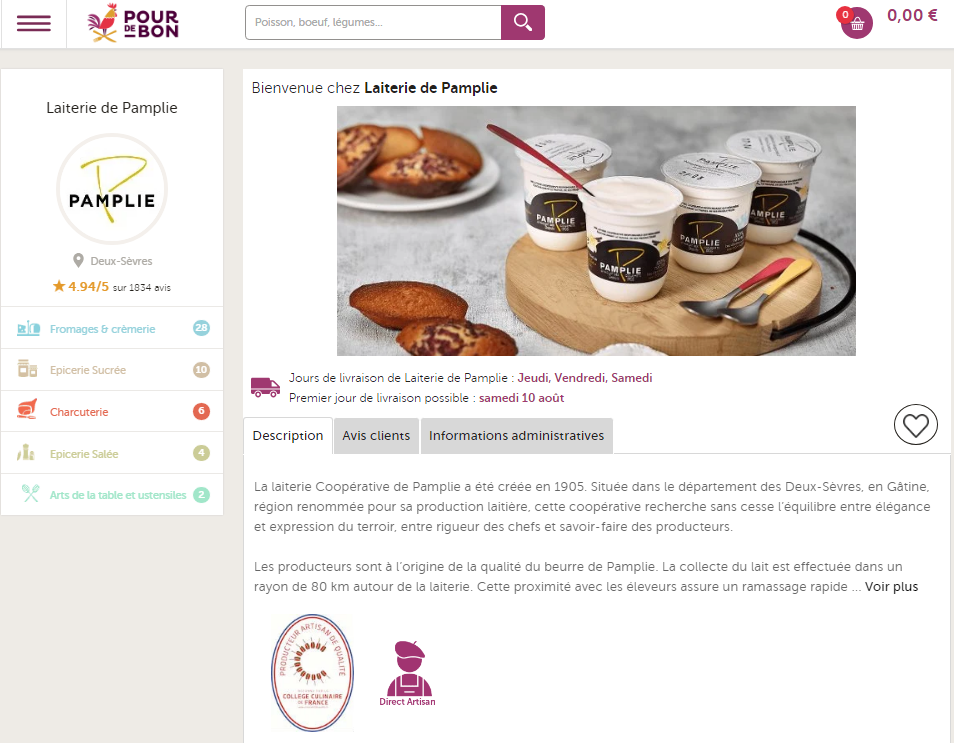Open Arts de la table et ustensiles
Screen dimensions: 954x743
pyautogui.click(x=112, y=495)
